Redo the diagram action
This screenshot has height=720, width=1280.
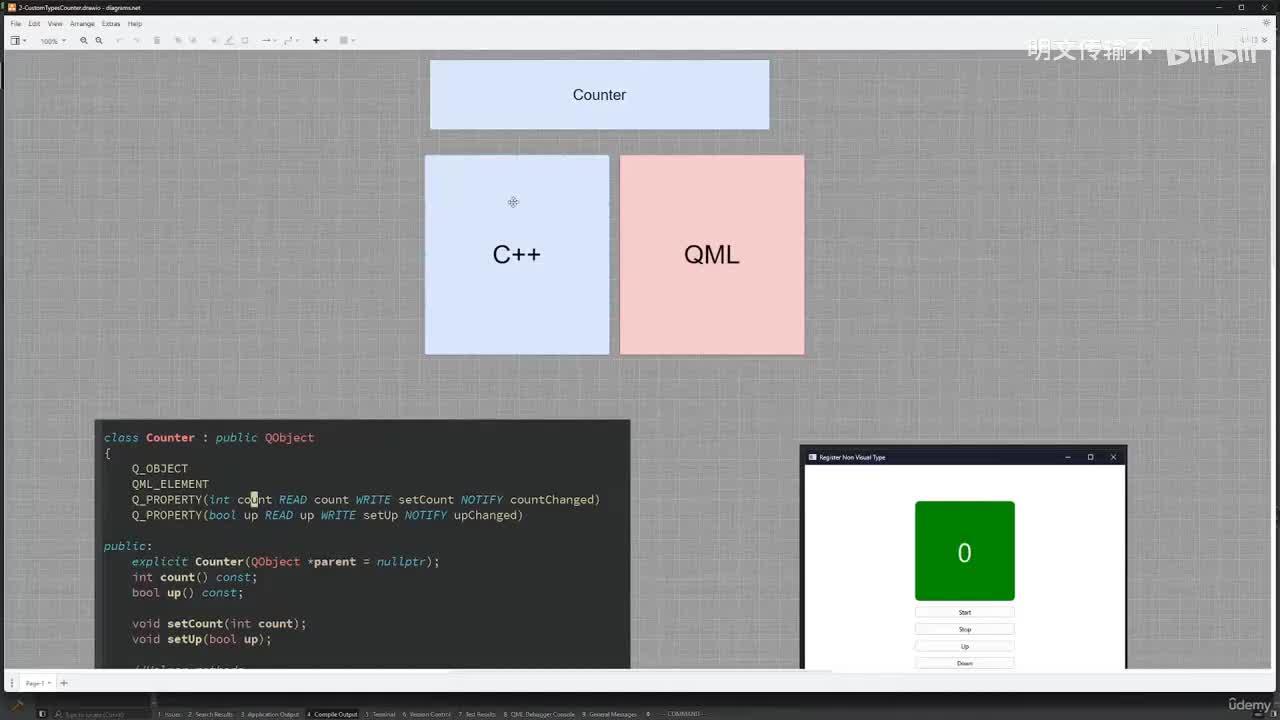pyautogui.click(x=135, y=41)
